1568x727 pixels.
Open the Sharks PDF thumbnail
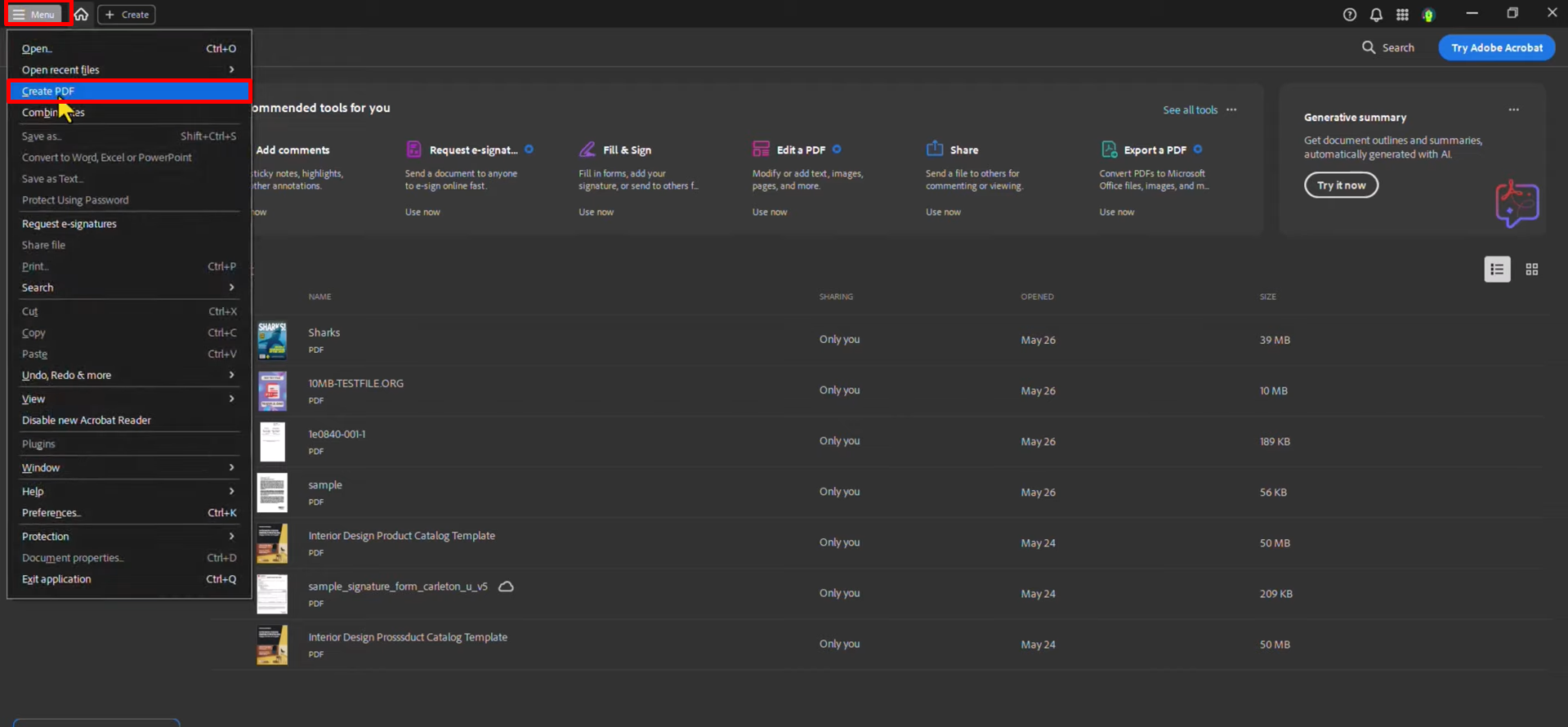[272, 340]
